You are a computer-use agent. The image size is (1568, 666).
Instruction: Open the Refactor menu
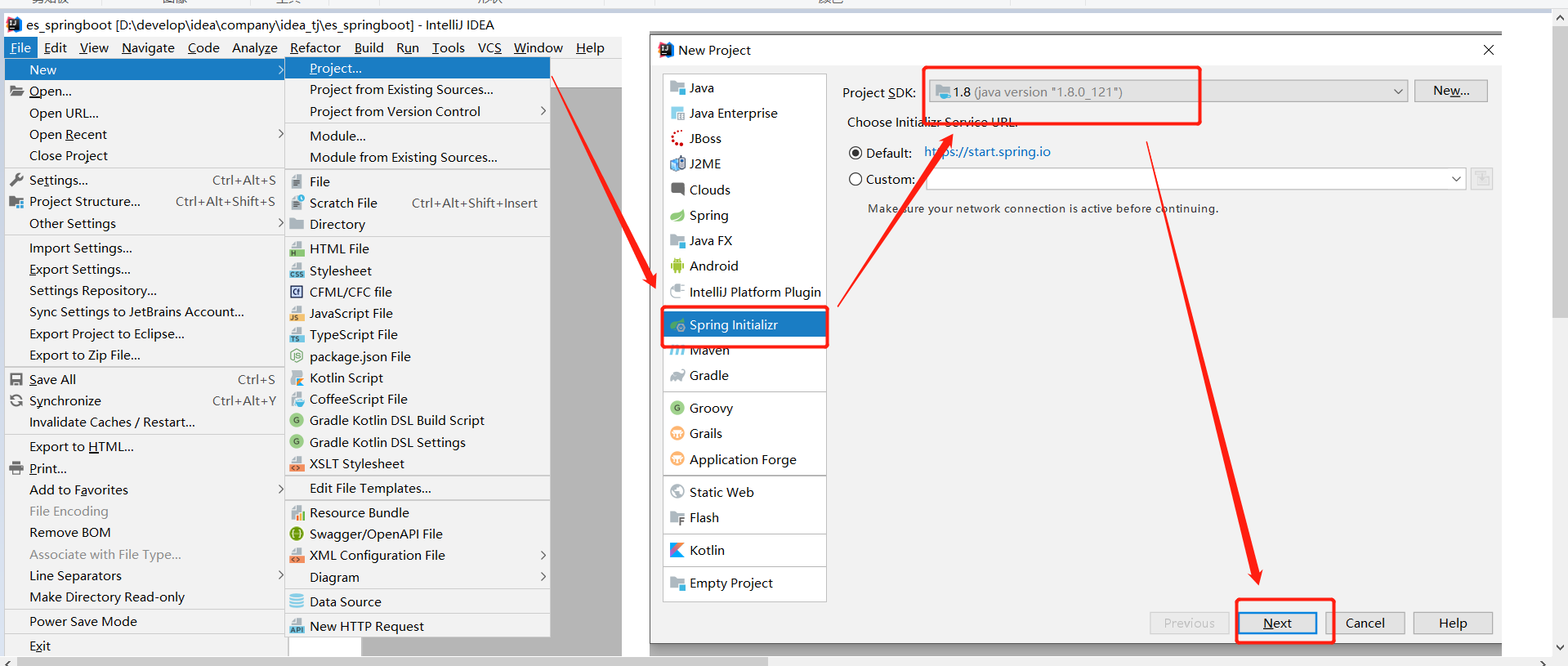click(x=315, y=47)
